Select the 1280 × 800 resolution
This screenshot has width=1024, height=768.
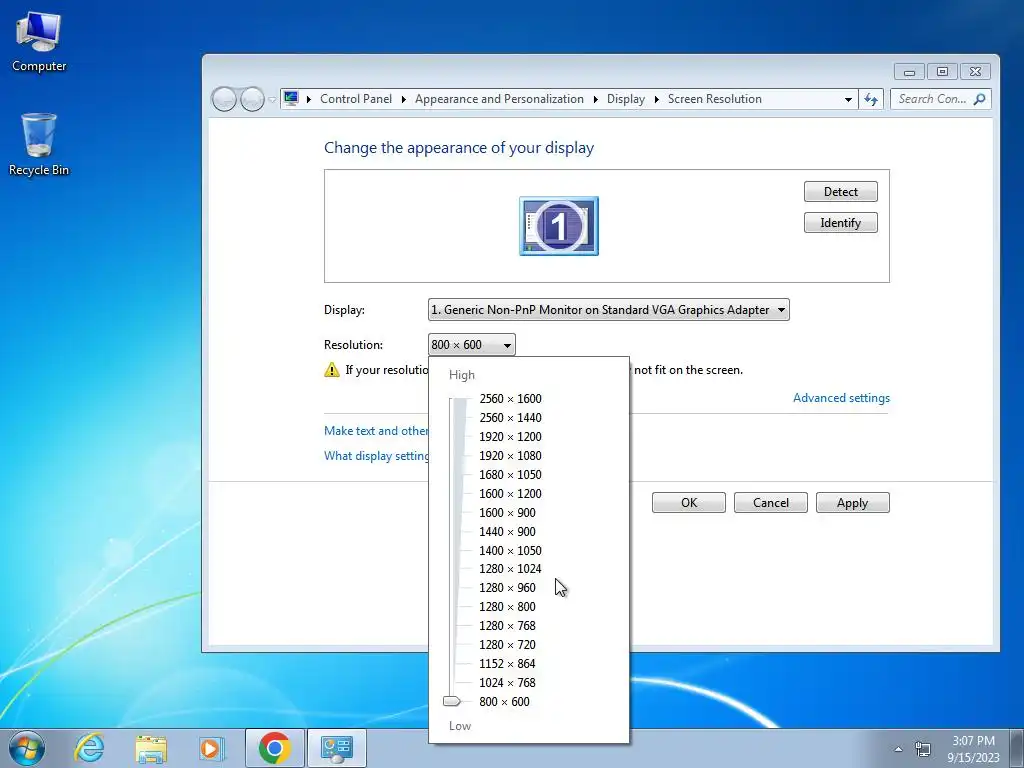pyautogui.click(x=507, y=607)
